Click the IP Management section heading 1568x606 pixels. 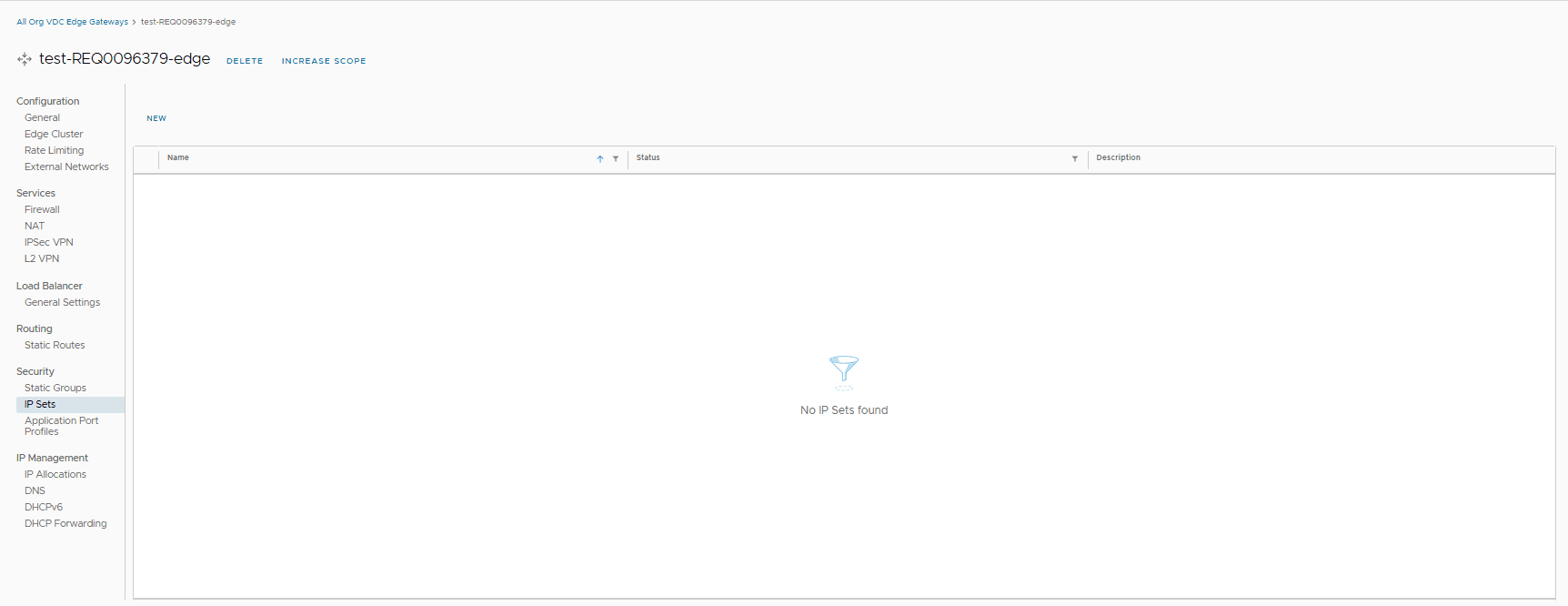pos(52,458)
